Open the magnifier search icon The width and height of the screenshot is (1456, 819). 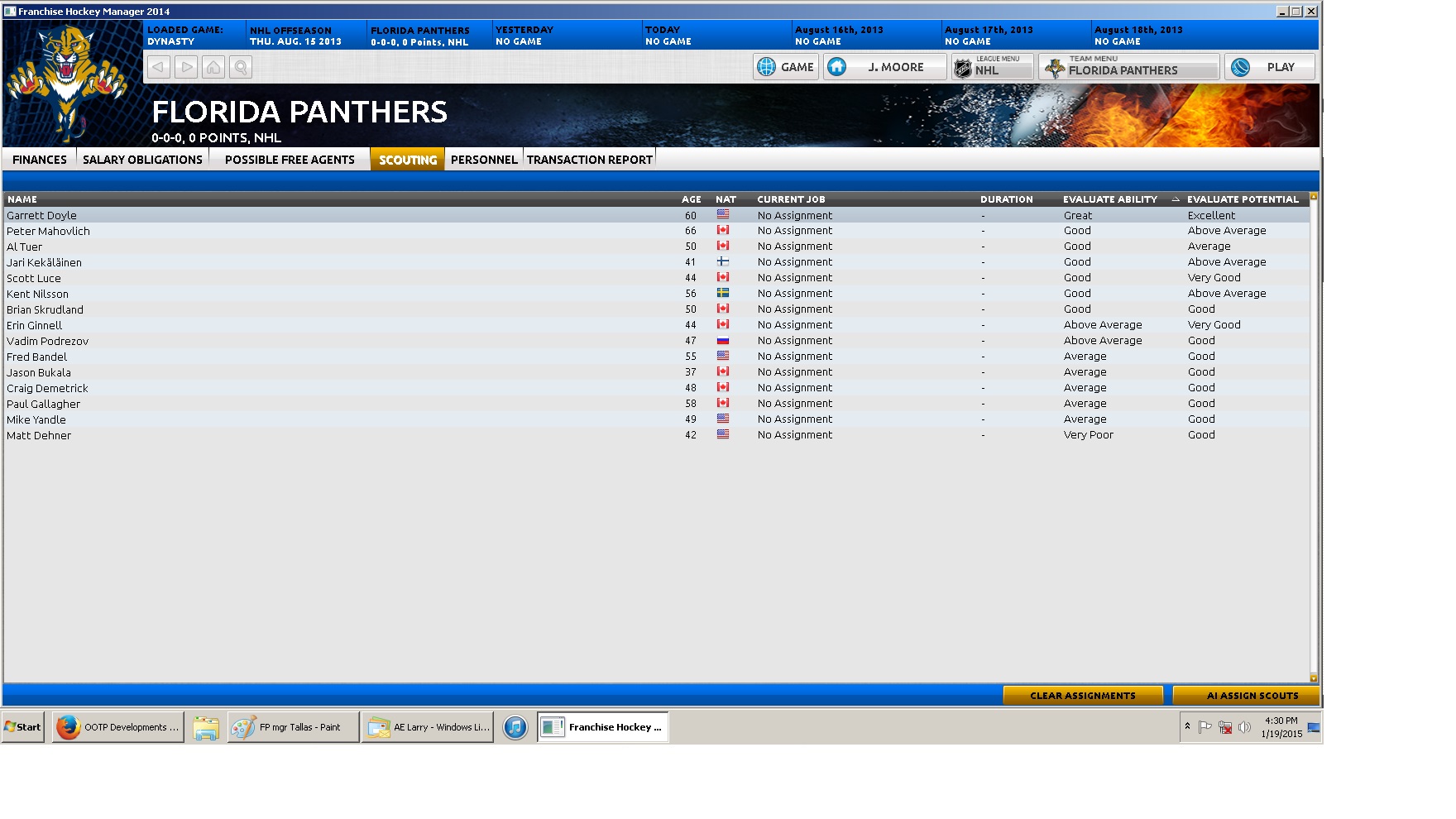coord(241,67)
